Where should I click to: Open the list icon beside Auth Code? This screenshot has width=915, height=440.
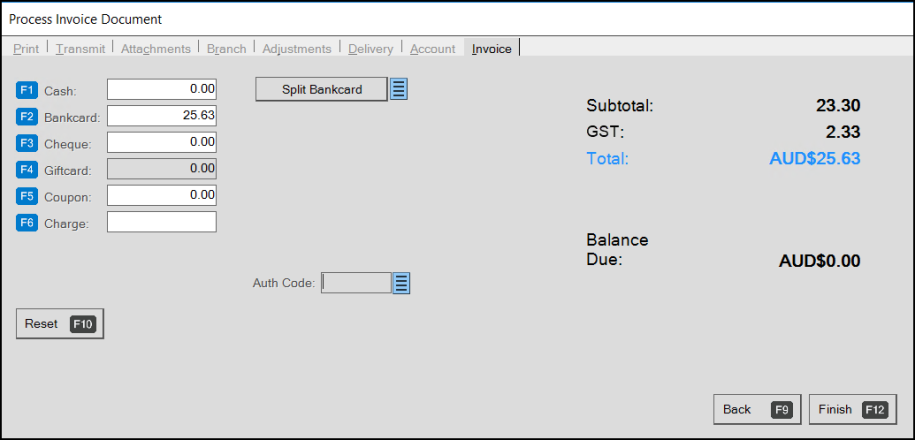401,283
